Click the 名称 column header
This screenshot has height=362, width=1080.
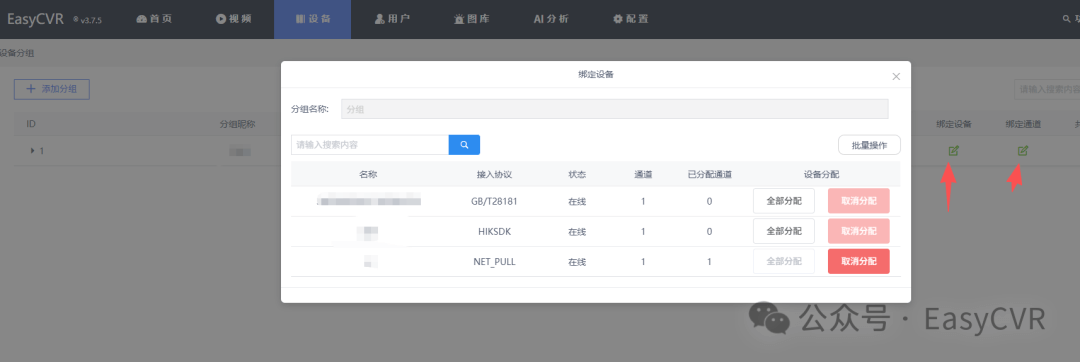tap(368, 174)
